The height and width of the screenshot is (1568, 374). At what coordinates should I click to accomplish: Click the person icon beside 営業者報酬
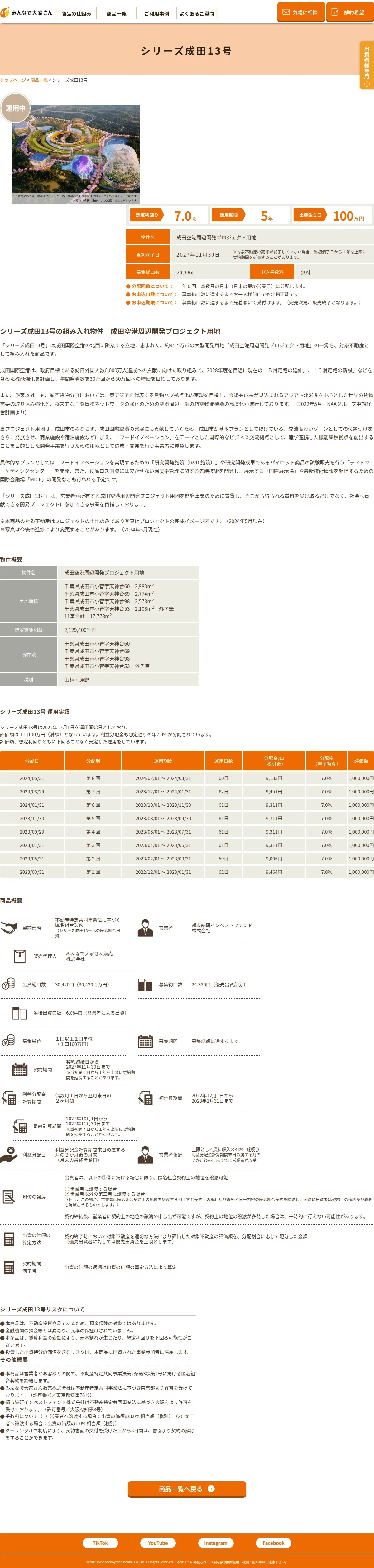click(145, 1155)
